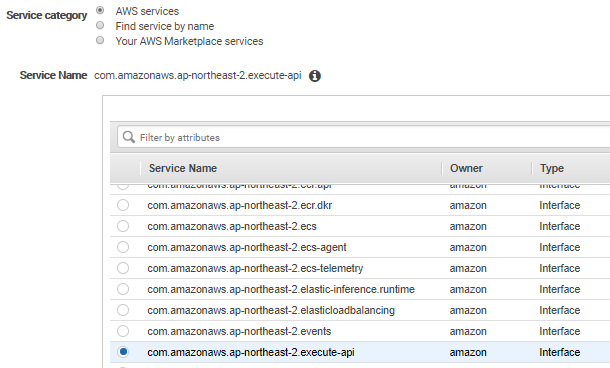Click the Type cell of ecs-agent row

tap(559, 247)
